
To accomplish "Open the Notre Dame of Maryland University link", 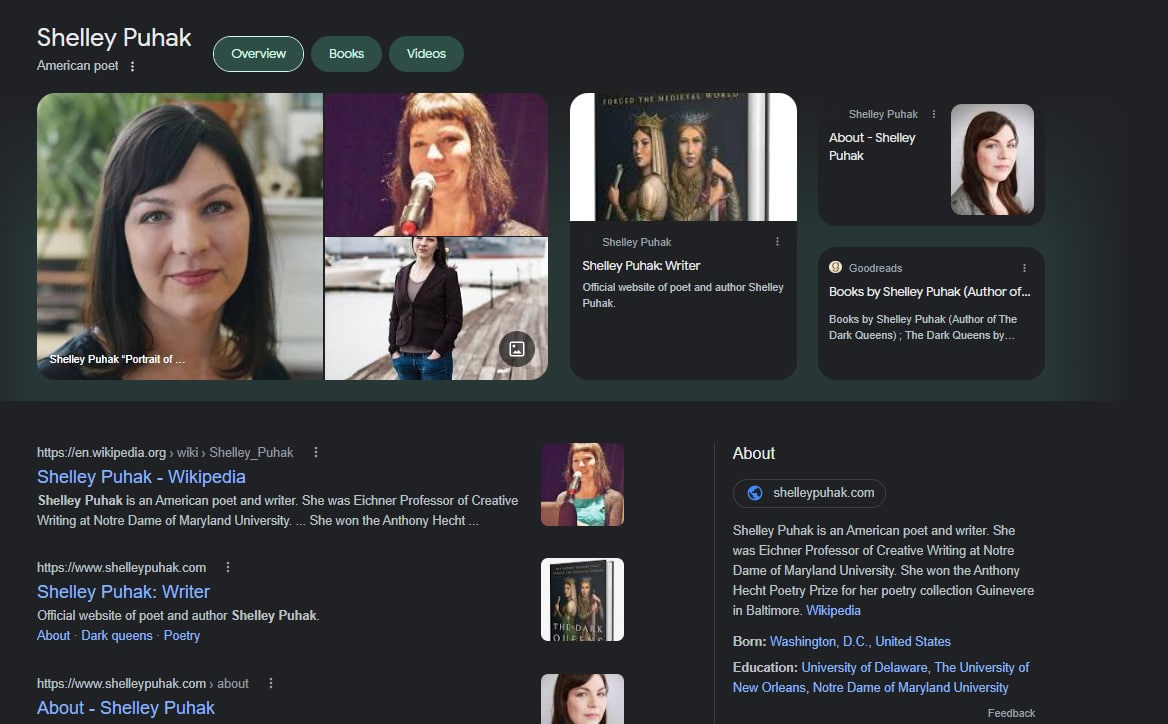I will (x=910, y=688).
